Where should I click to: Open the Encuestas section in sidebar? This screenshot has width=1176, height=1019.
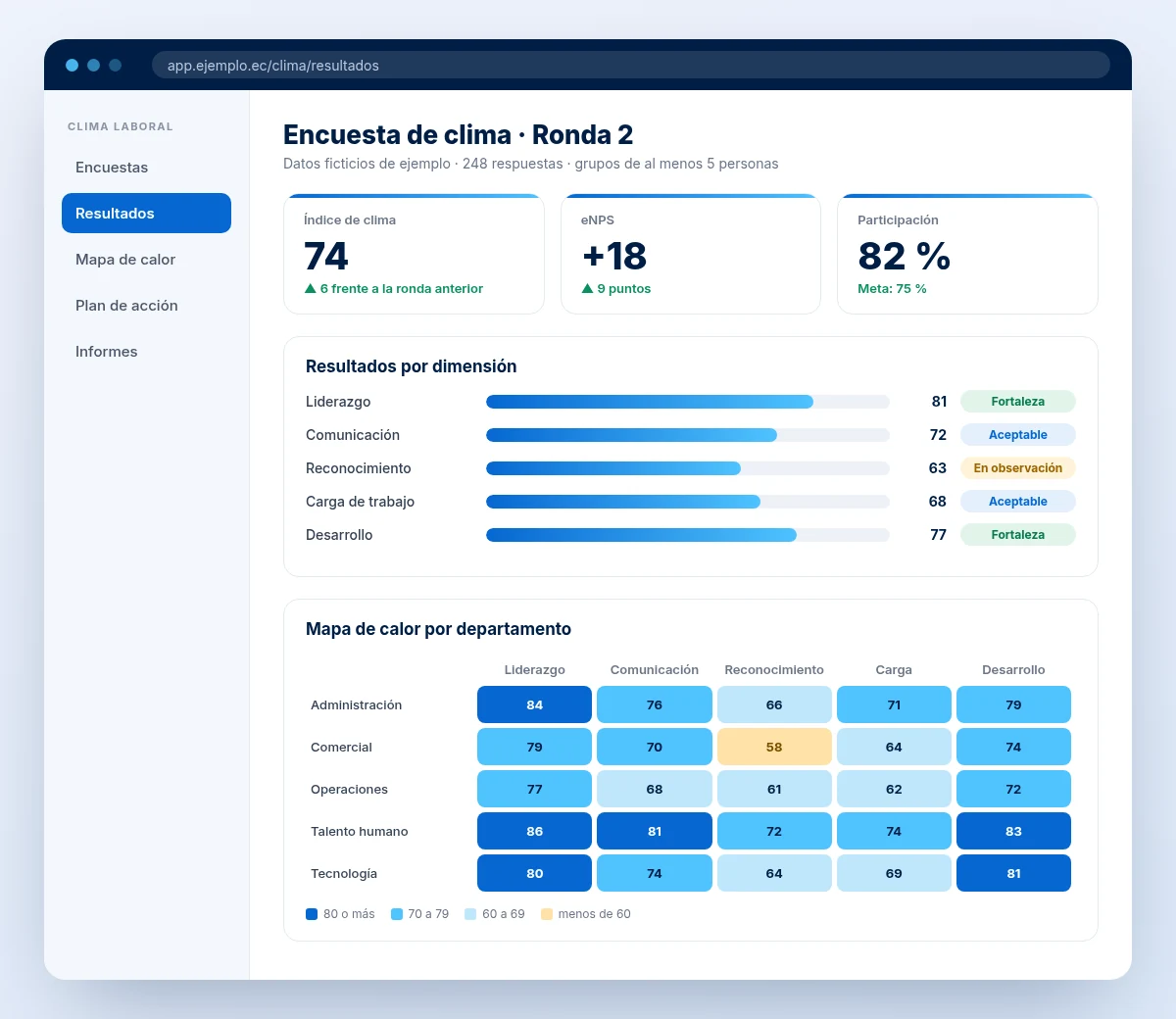146,168
